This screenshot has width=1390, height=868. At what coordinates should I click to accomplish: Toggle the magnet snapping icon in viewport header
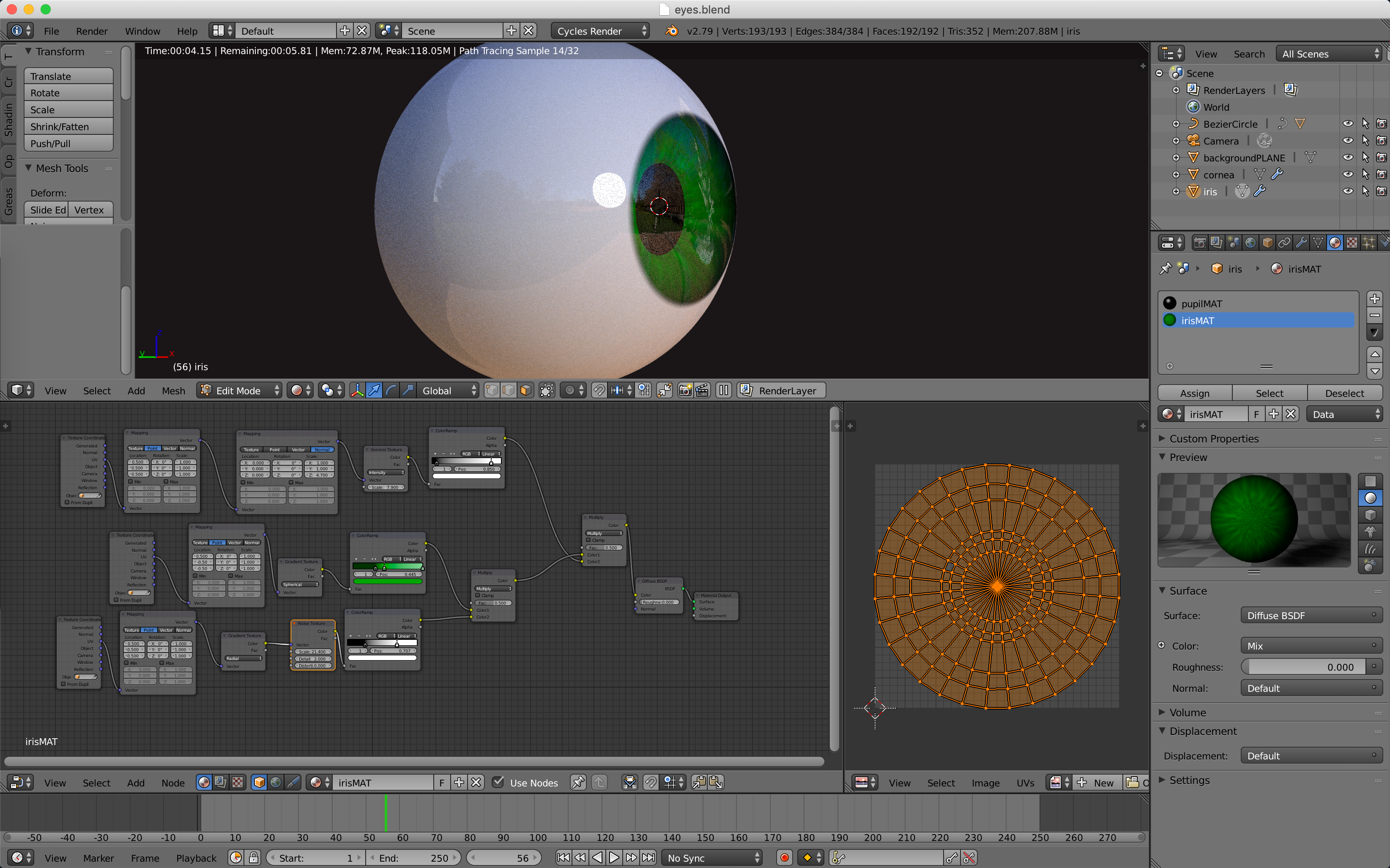(x=599, y=390)
